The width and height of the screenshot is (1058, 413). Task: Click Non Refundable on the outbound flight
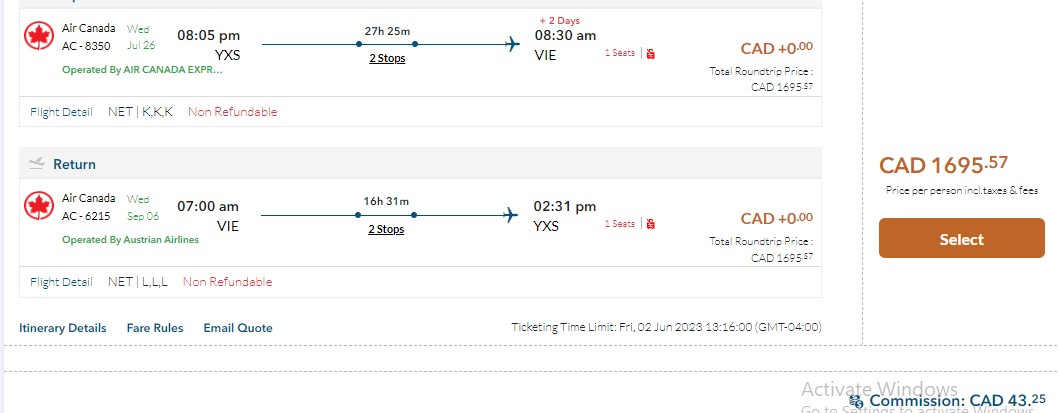tap(232, 112)
